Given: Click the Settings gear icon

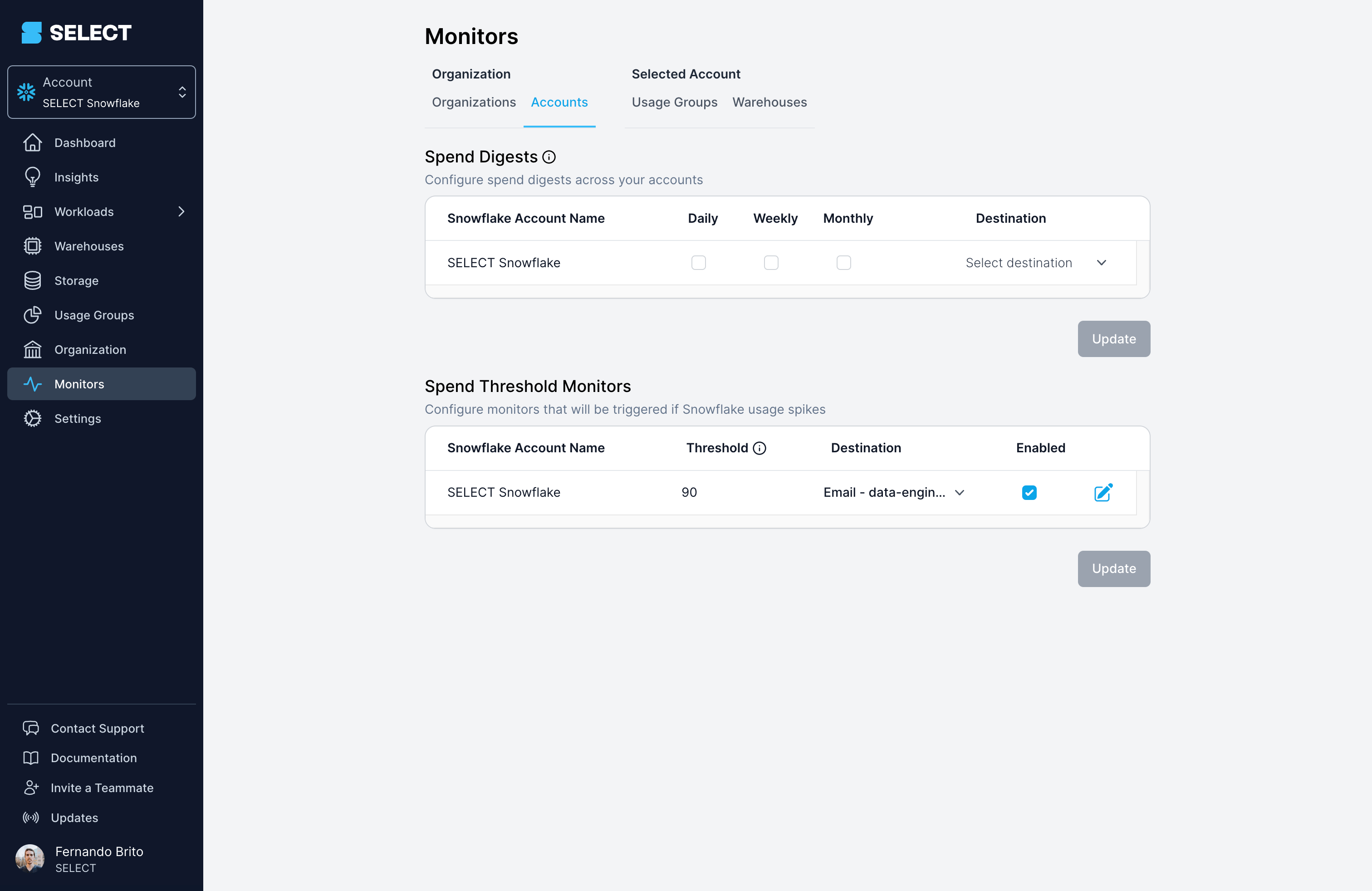Looking at the screenshot, I should 32,418.
